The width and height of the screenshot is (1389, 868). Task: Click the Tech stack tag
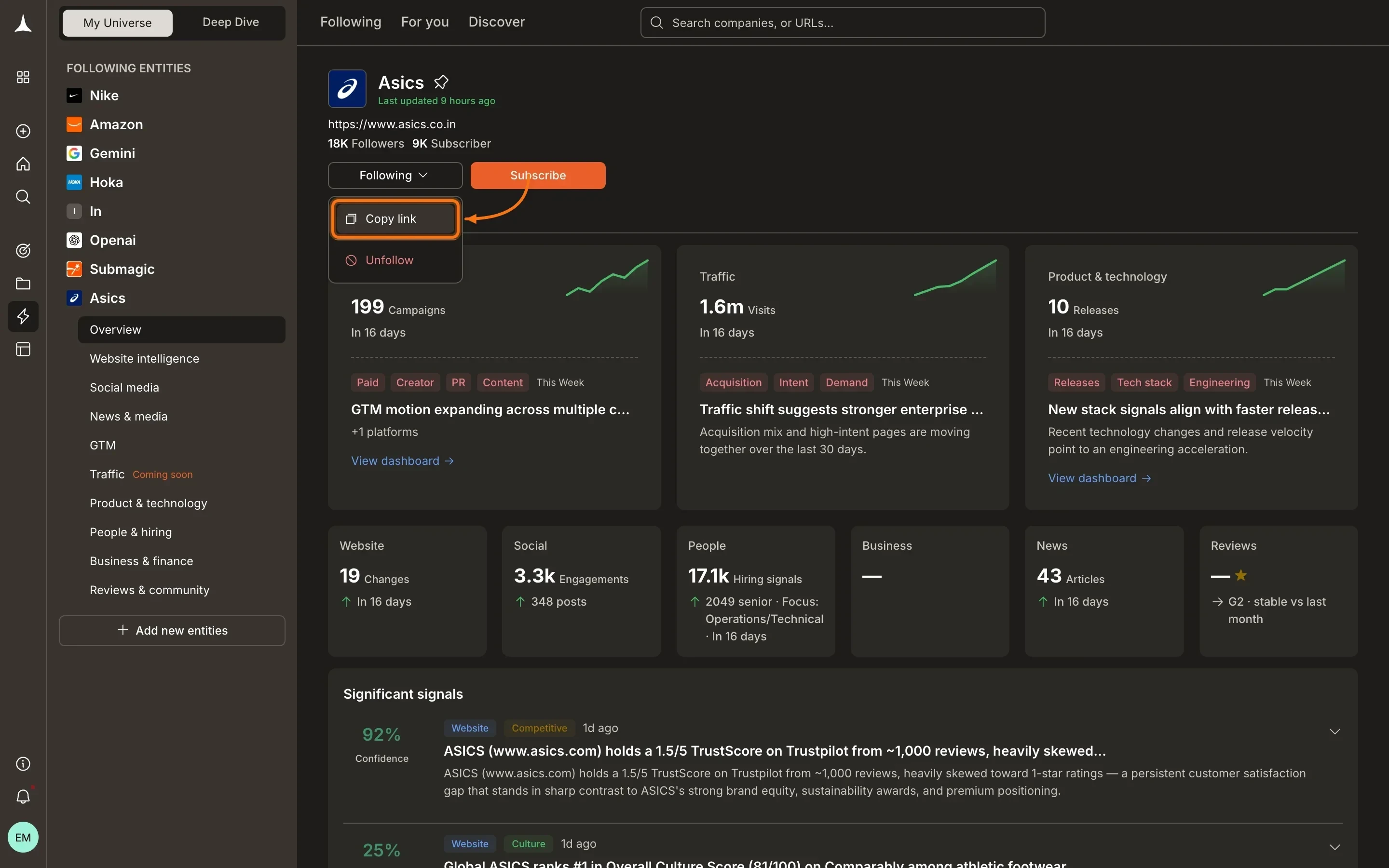pyautogui.click(x=1144, y=382)
